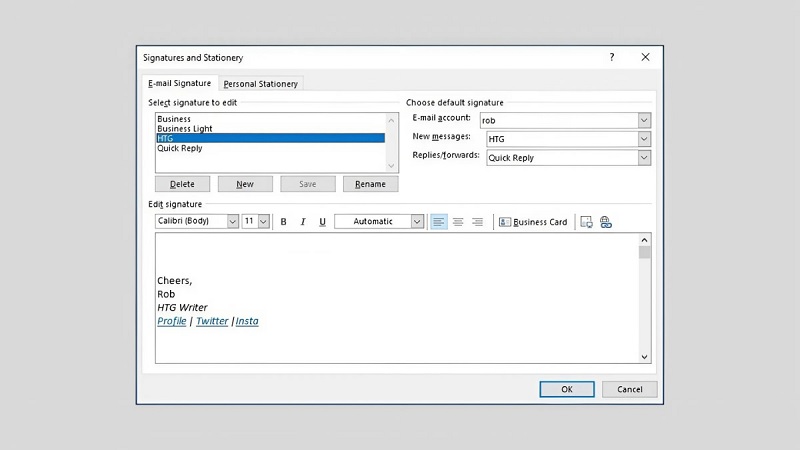Image resolution: width=800 pixels, height=450 pixels.
Task: Delete the selected signature
Action: pos(182,184)
